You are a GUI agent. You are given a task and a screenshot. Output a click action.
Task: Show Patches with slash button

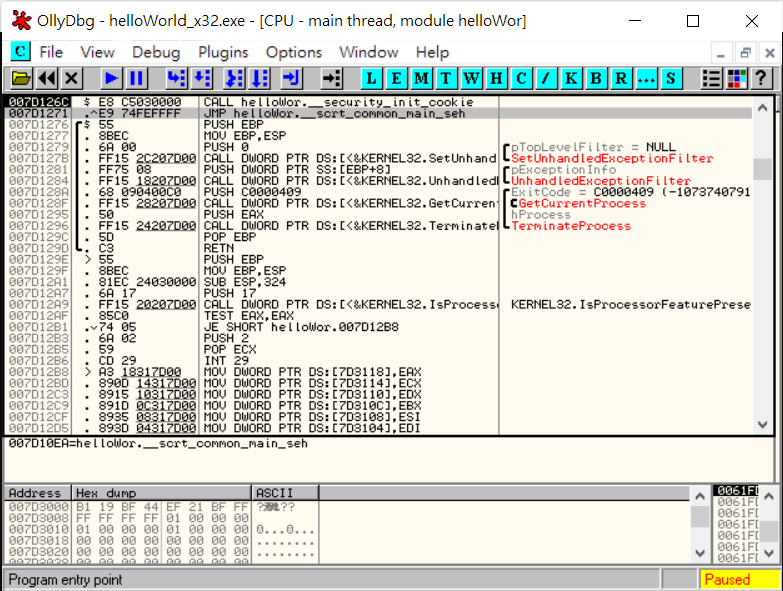[x=546, y=78]
